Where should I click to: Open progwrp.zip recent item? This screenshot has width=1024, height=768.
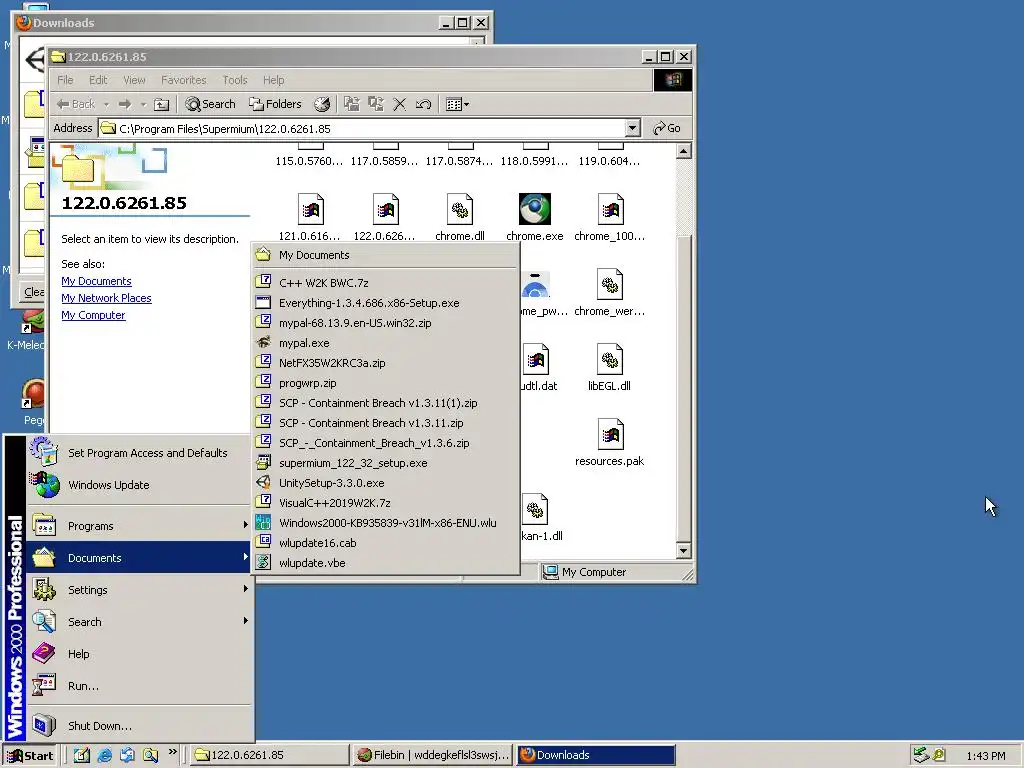click(386, 383)
